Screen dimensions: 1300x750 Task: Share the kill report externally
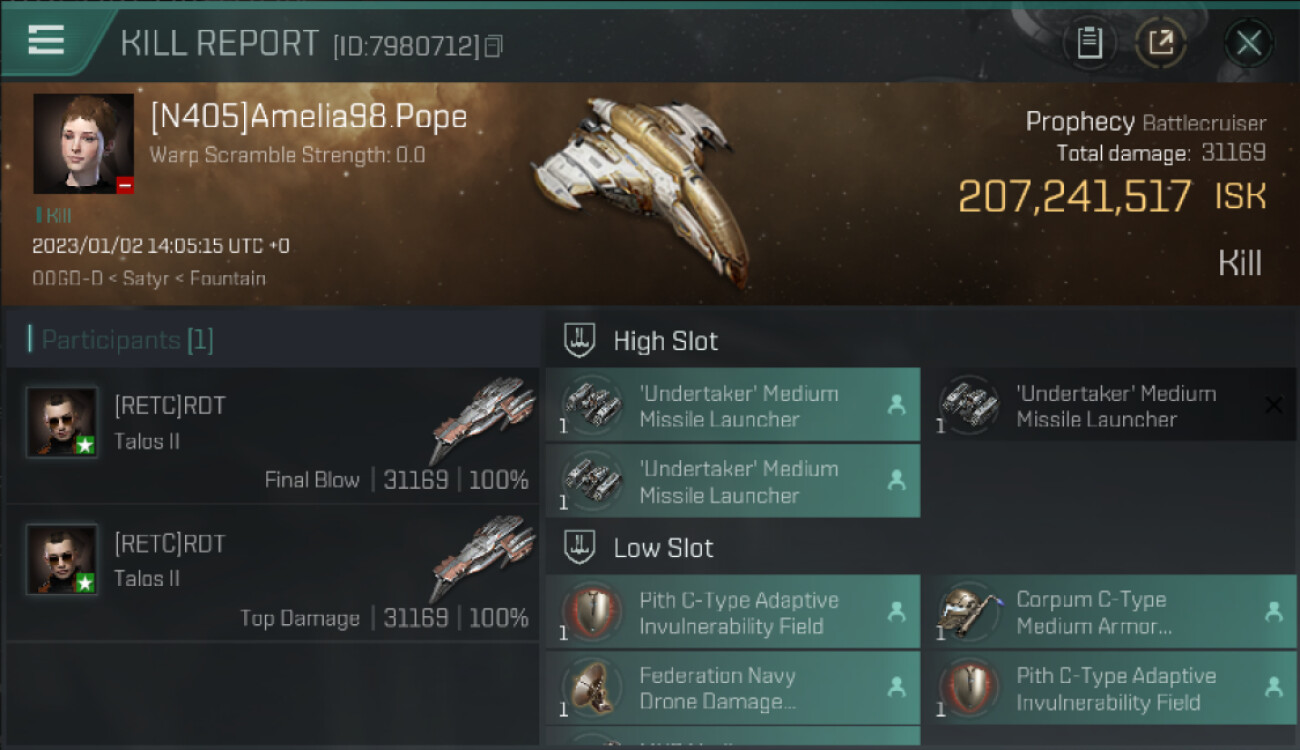1160,43
